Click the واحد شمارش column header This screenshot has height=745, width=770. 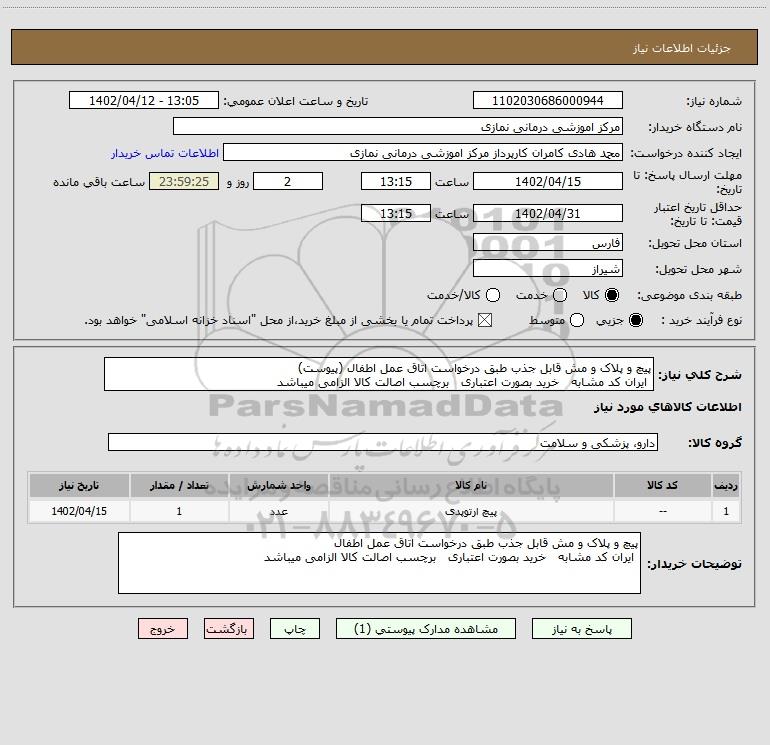tap(278, 485)
